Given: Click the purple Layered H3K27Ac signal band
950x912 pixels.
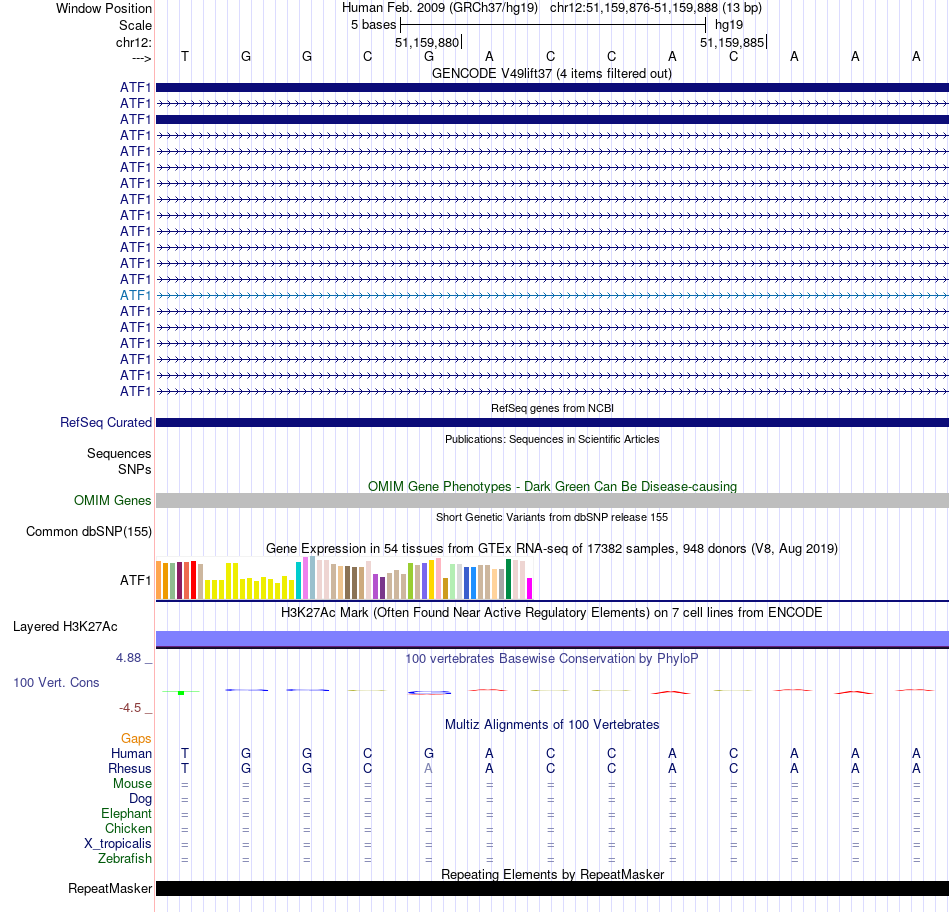Looking at the screenshot, I should [552, 639].
